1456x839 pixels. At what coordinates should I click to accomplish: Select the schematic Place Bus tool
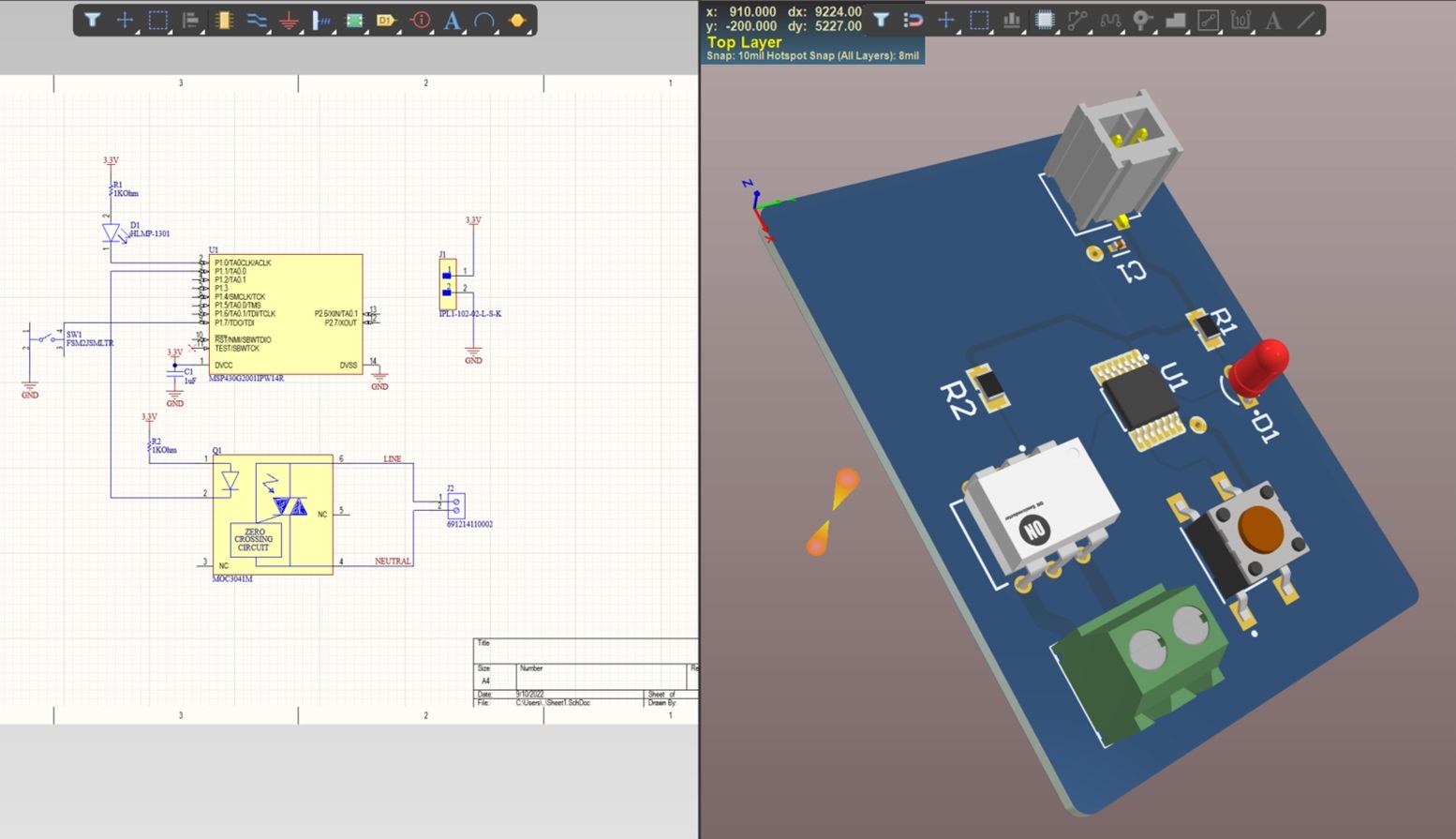[321, 20]
